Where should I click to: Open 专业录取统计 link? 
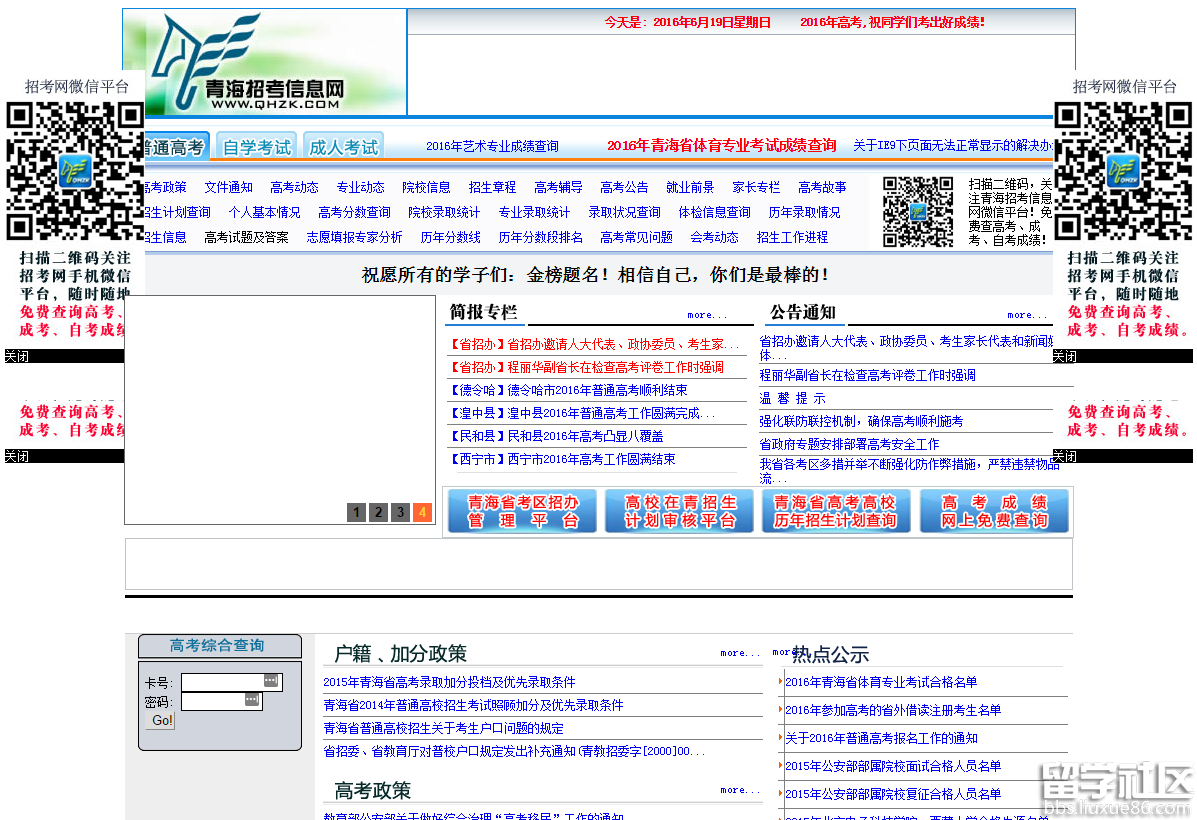point(534,212)
